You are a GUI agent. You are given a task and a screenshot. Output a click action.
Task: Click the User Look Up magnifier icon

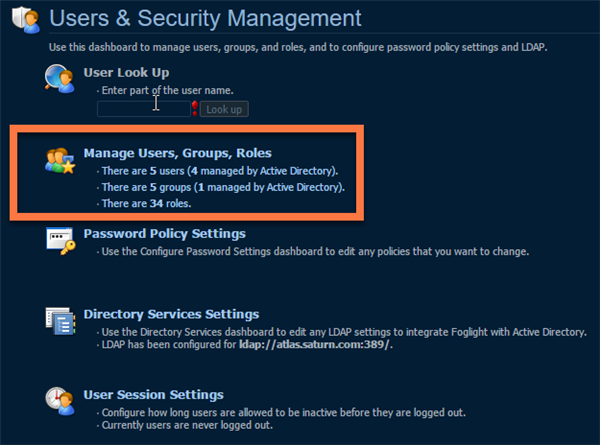[x=60, y=78]
